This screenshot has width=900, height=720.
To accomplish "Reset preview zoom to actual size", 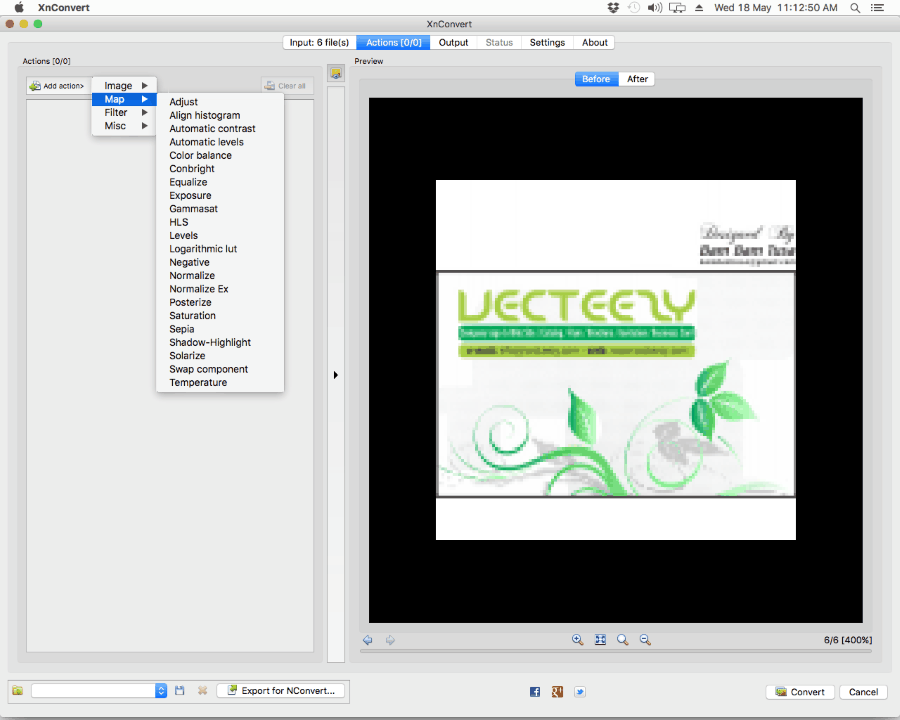I will [623, 640].
